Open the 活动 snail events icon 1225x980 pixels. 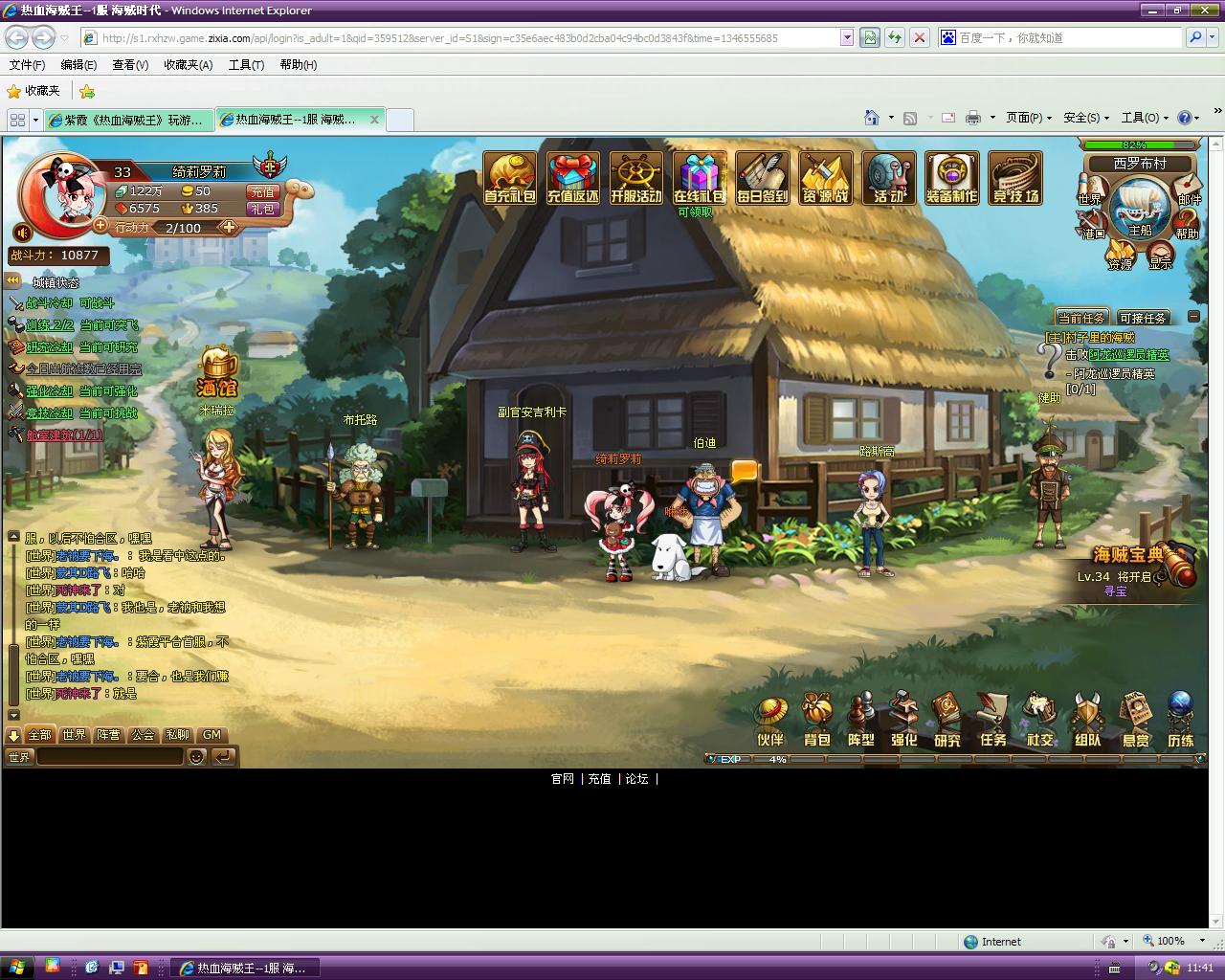889,178
